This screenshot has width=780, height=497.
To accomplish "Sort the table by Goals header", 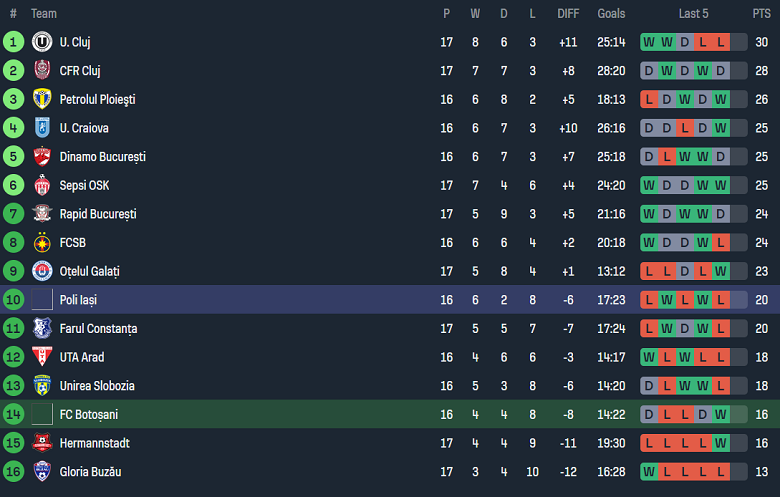I will click(611, 14).
